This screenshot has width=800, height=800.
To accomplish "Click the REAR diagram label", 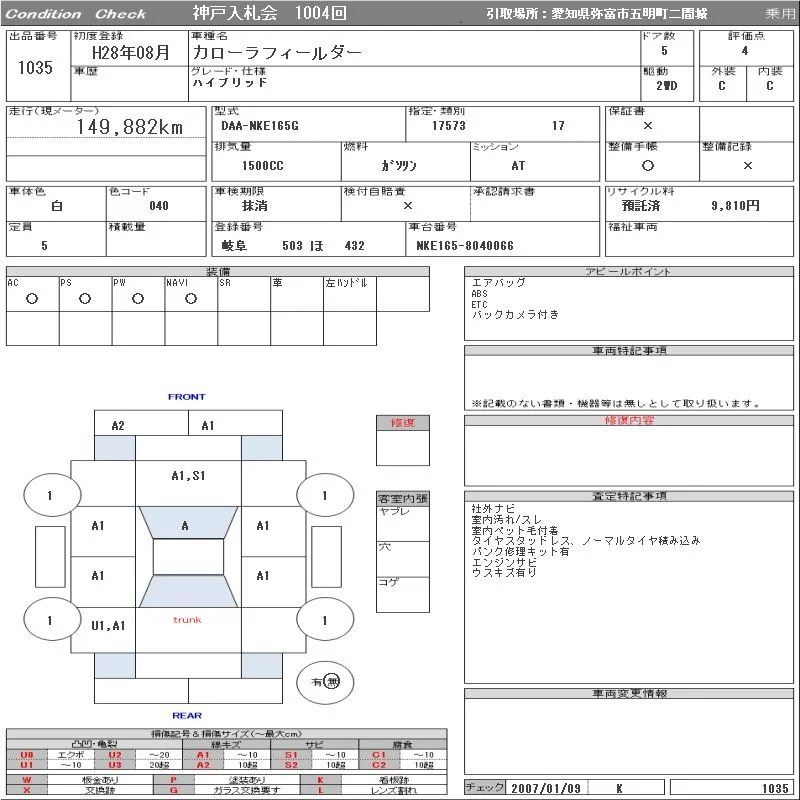I will (187, 715).
